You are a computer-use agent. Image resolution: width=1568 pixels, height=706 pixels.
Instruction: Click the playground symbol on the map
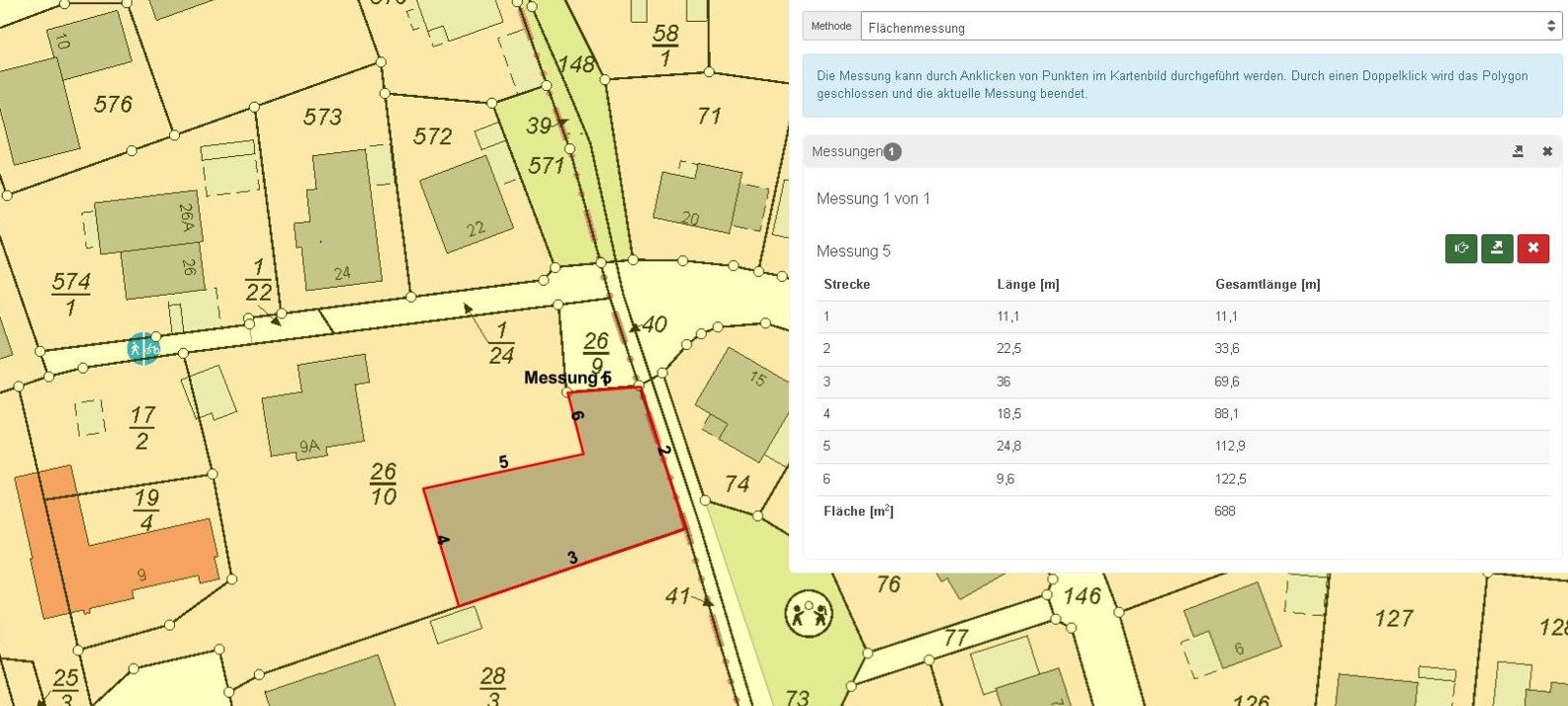coord(808,614)
